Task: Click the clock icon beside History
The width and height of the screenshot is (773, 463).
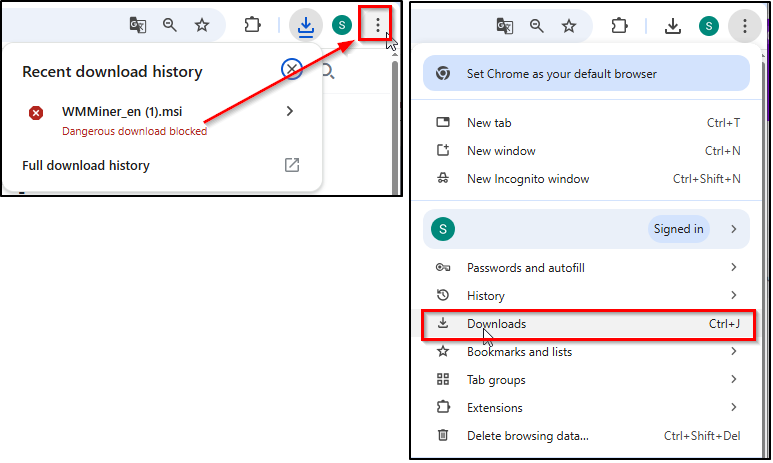Action: tap(443, 295)
